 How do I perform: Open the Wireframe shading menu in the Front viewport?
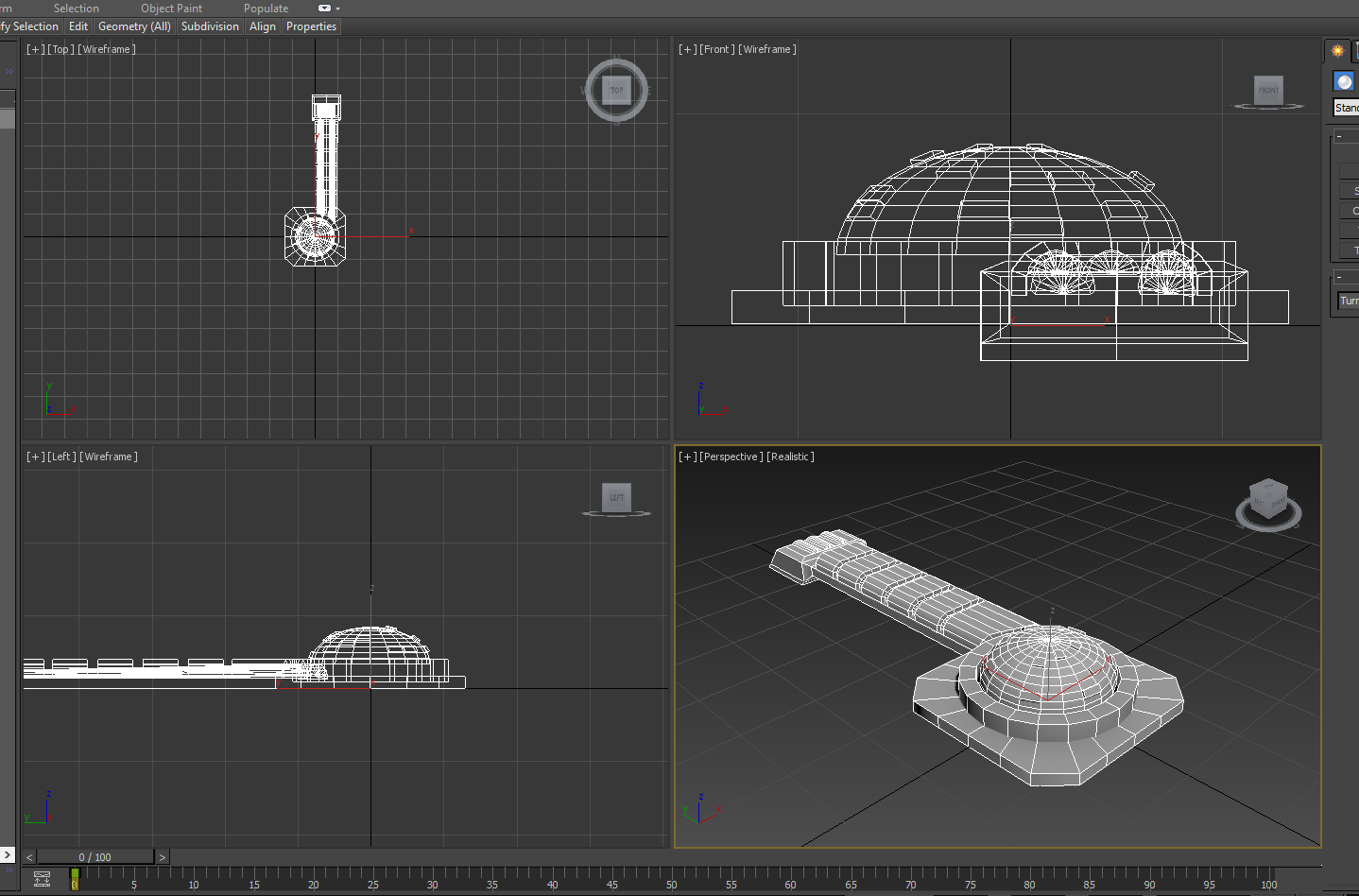tap(766, 49)
